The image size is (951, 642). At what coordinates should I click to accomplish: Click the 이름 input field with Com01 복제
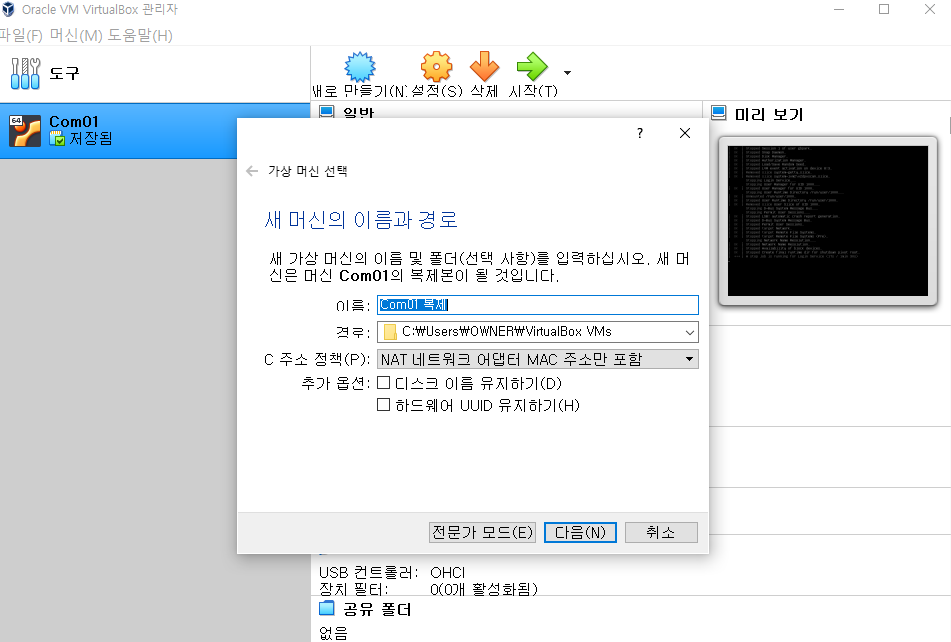tap(537, 305)
